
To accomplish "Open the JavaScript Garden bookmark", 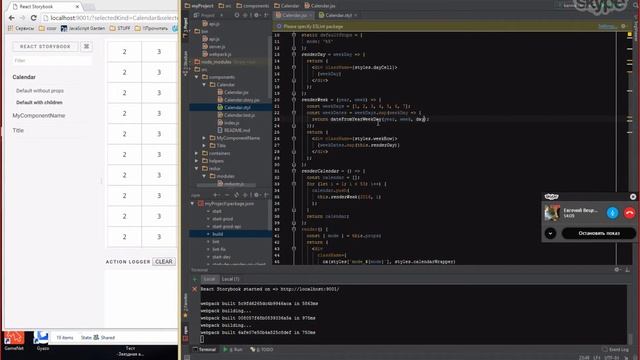I will click(x=83, y=28).
